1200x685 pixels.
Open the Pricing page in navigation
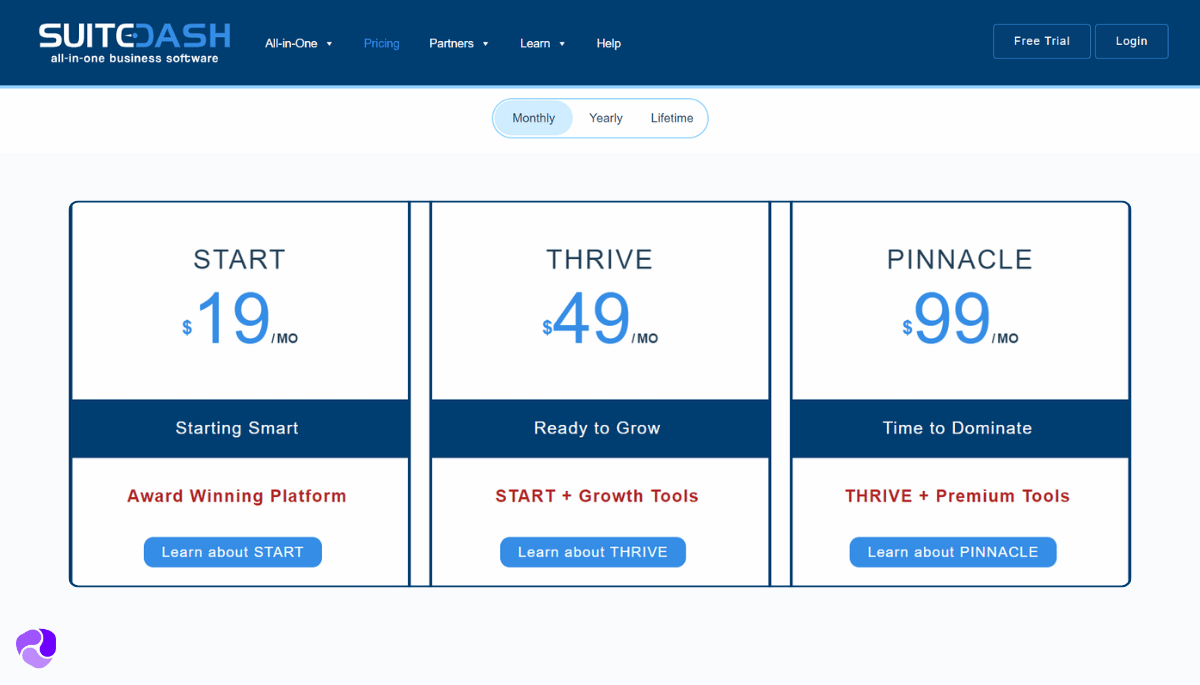click(x=381, y=44)
